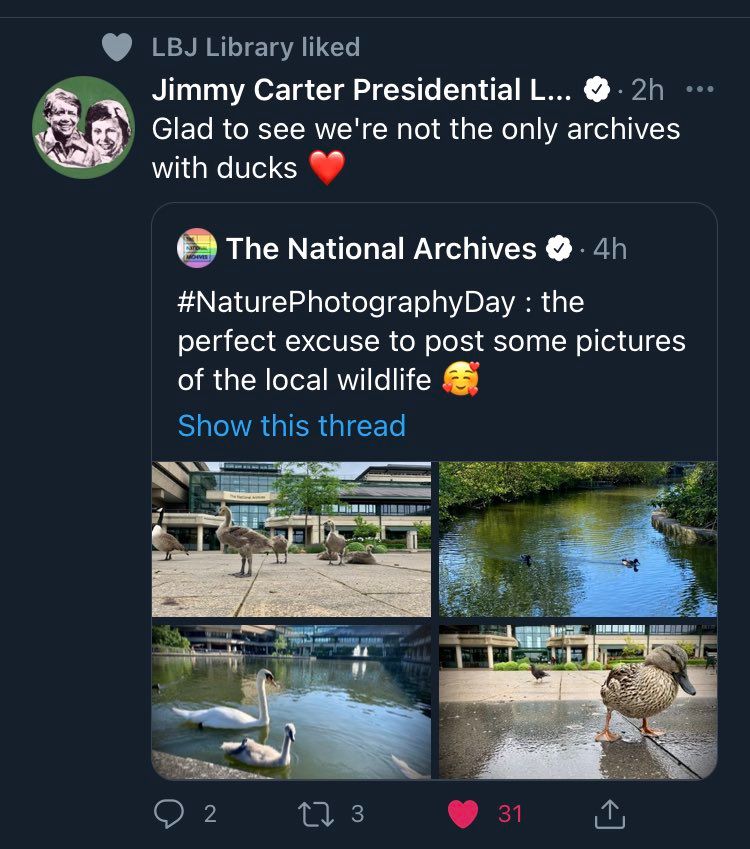Open Jimmy Carter Presidential Library account name

tap(361, 90)
